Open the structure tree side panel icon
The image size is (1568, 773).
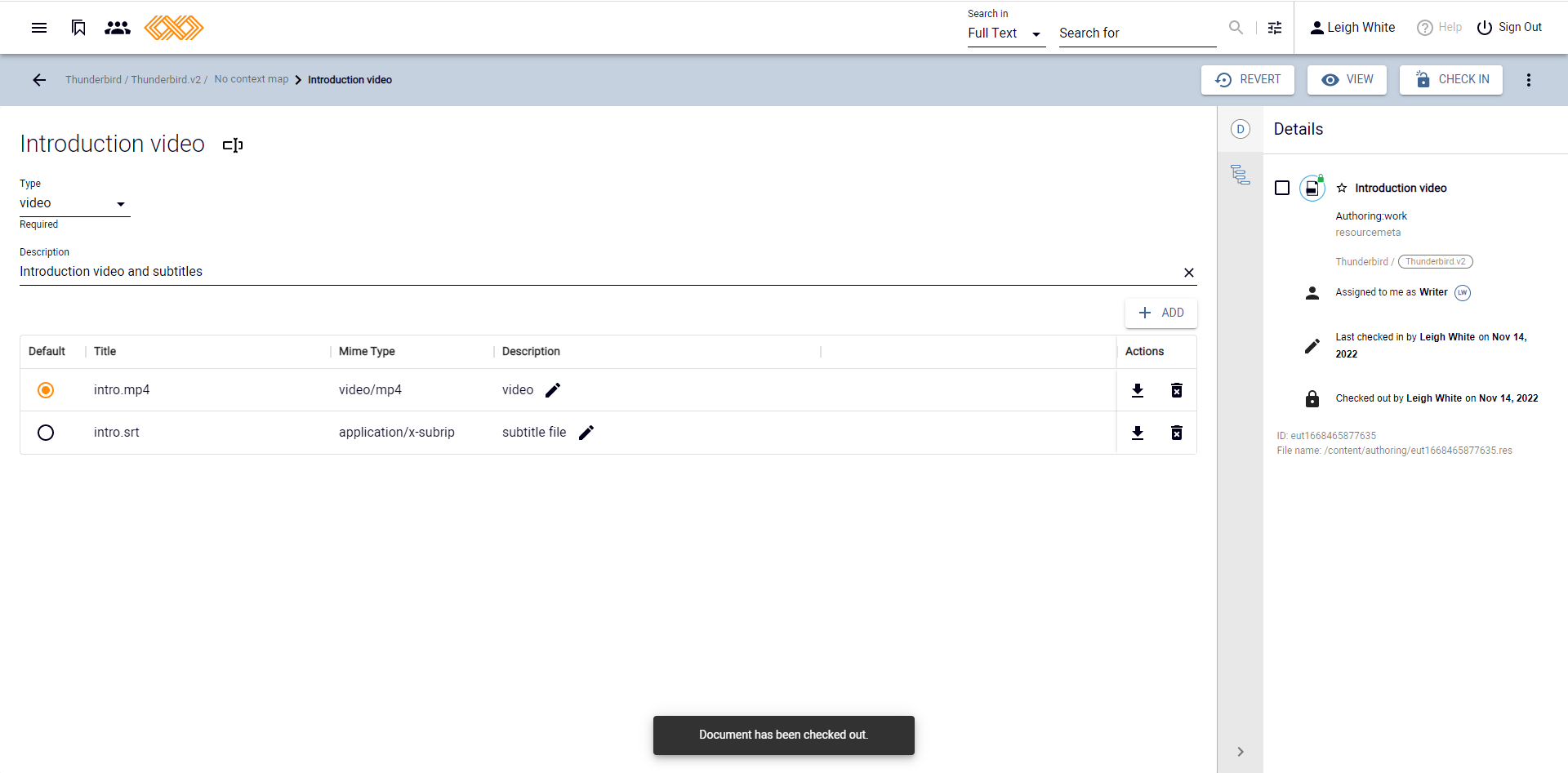(x=1240, y=175)
